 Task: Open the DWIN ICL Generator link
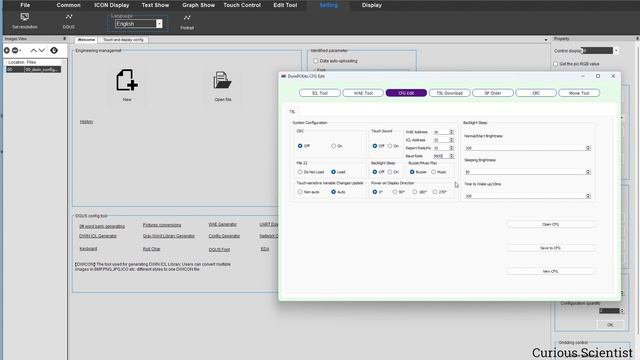(x=98, y=236)
